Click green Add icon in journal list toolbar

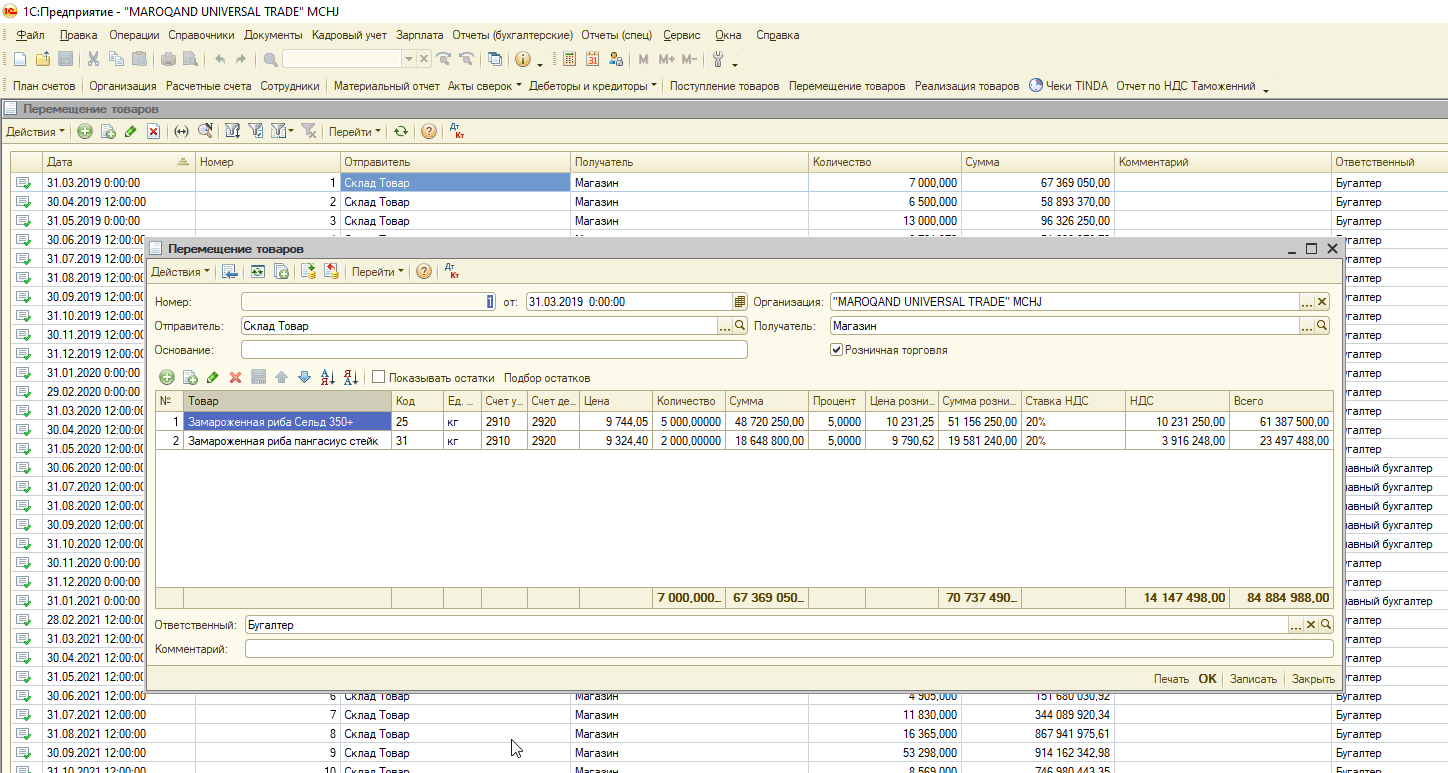click(x=85, y=131)
